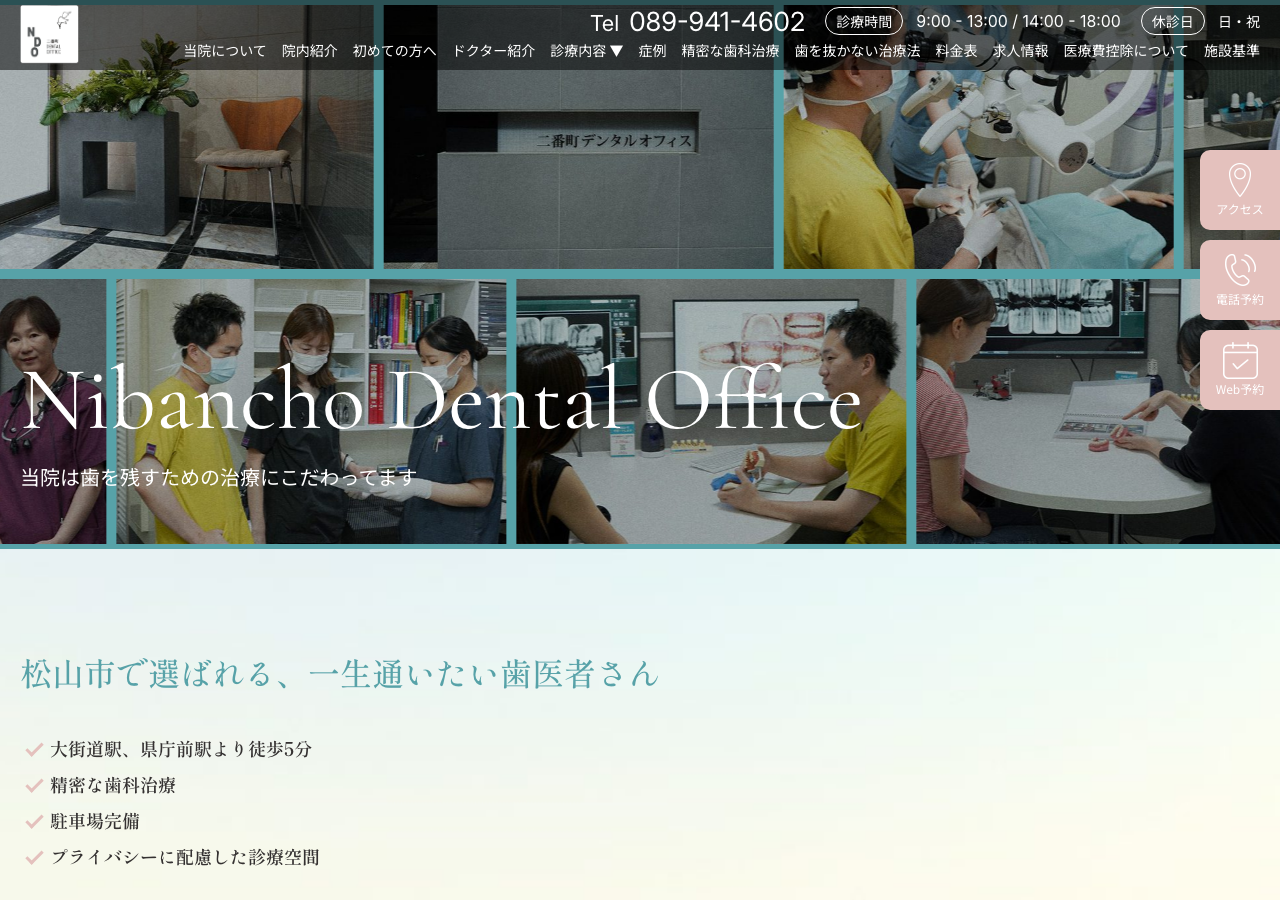Click the 駐車場完備 list item
The height and width of the screenshot is (900, 1280).
click(x=95, y=821)
